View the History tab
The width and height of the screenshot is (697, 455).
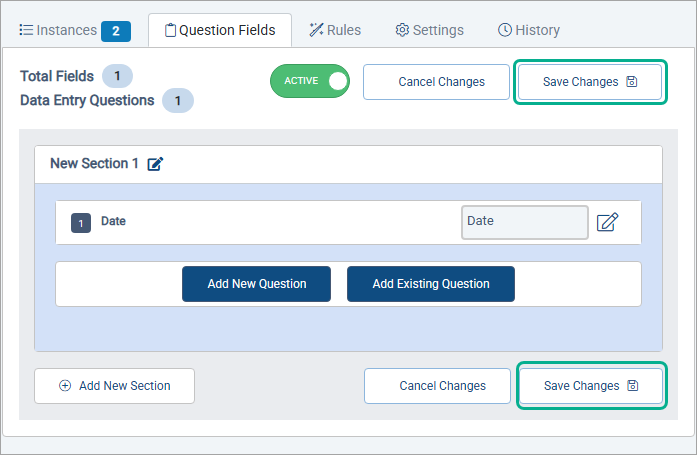tap(528, 30)
